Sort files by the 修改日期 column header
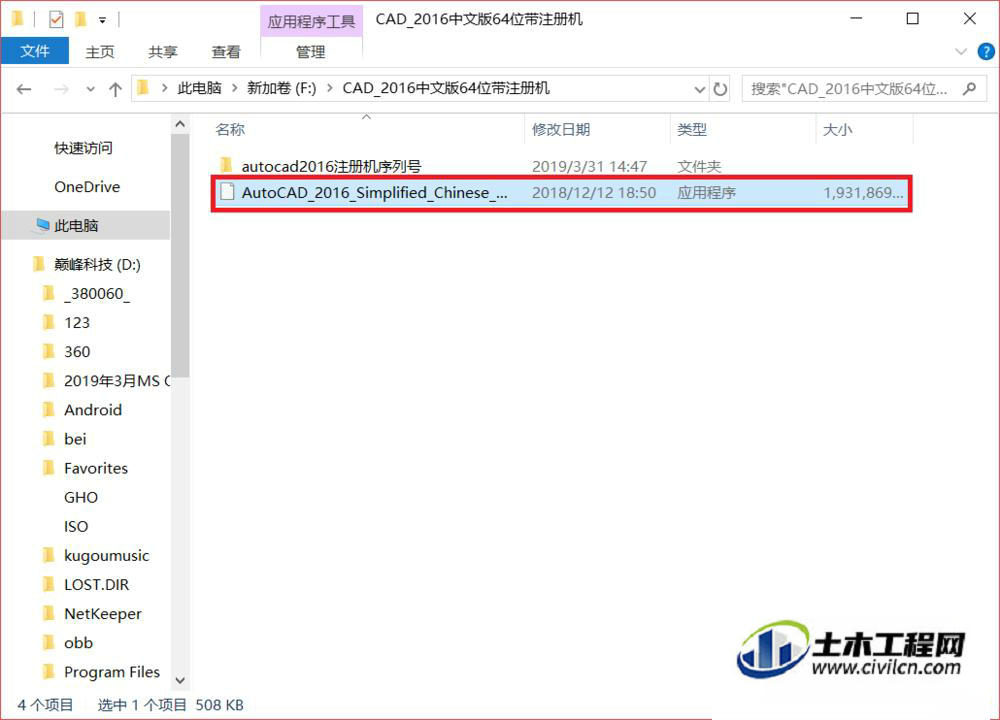Viewport: 1000px width, 720px height. pos(561,129)
